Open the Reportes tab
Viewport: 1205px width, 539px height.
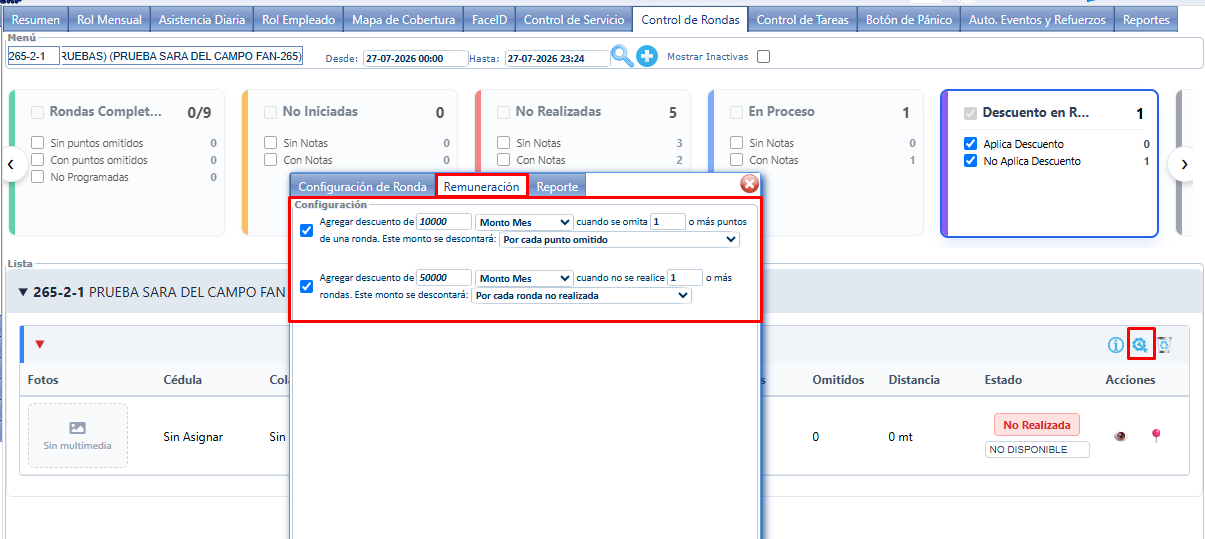[x=1146, y=19]
